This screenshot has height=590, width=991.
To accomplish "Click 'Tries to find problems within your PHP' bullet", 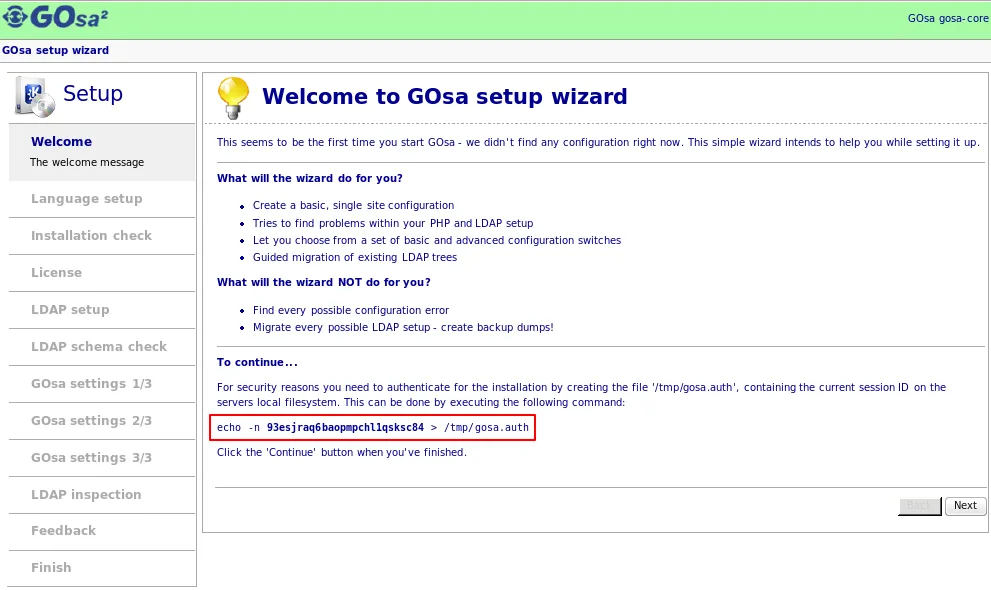I will (393, 223).
